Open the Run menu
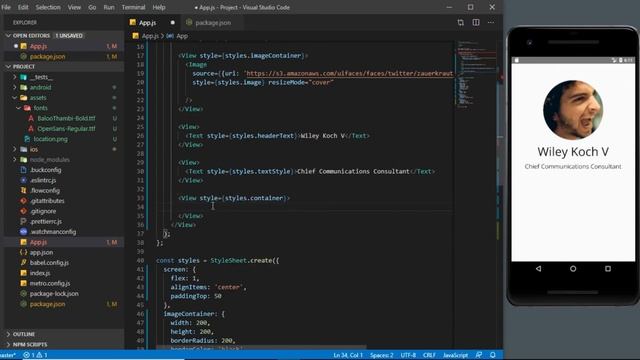640x360 pixels. (109, 7)
